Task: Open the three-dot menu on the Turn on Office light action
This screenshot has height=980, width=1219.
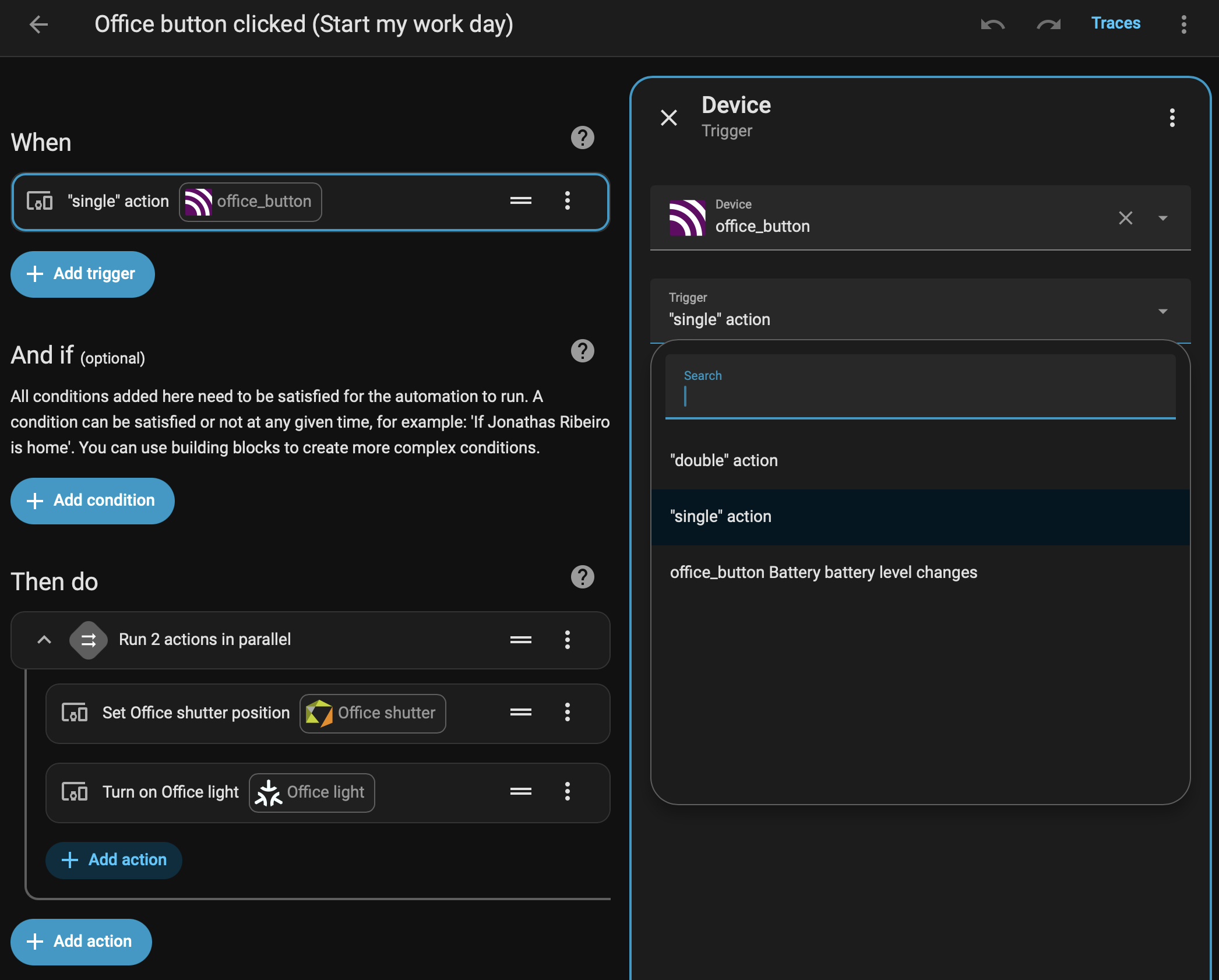Action: [x=567, y=792]
